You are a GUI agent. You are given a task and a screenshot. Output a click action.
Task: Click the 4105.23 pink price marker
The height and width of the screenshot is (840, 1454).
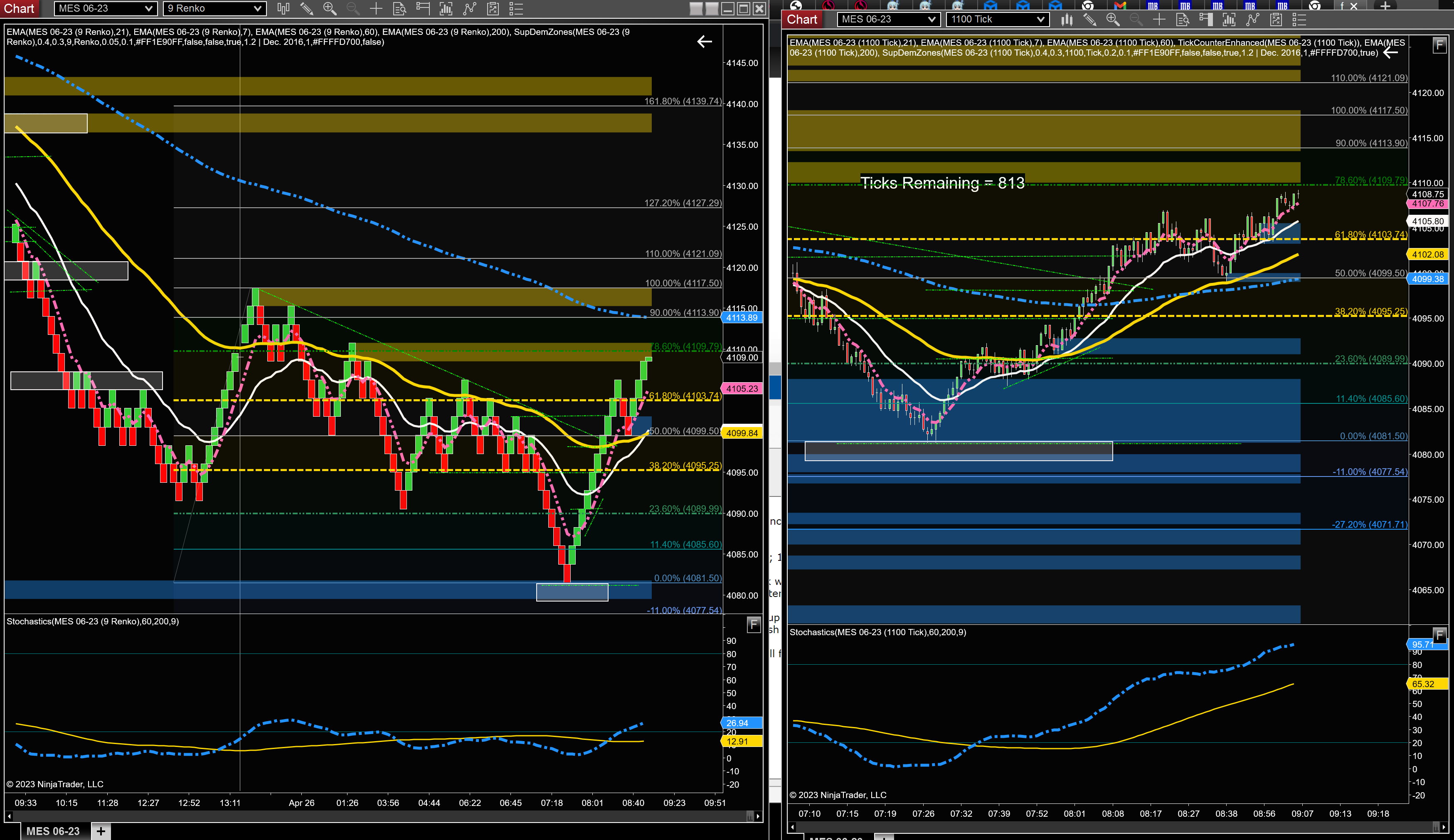coord(742,388)
